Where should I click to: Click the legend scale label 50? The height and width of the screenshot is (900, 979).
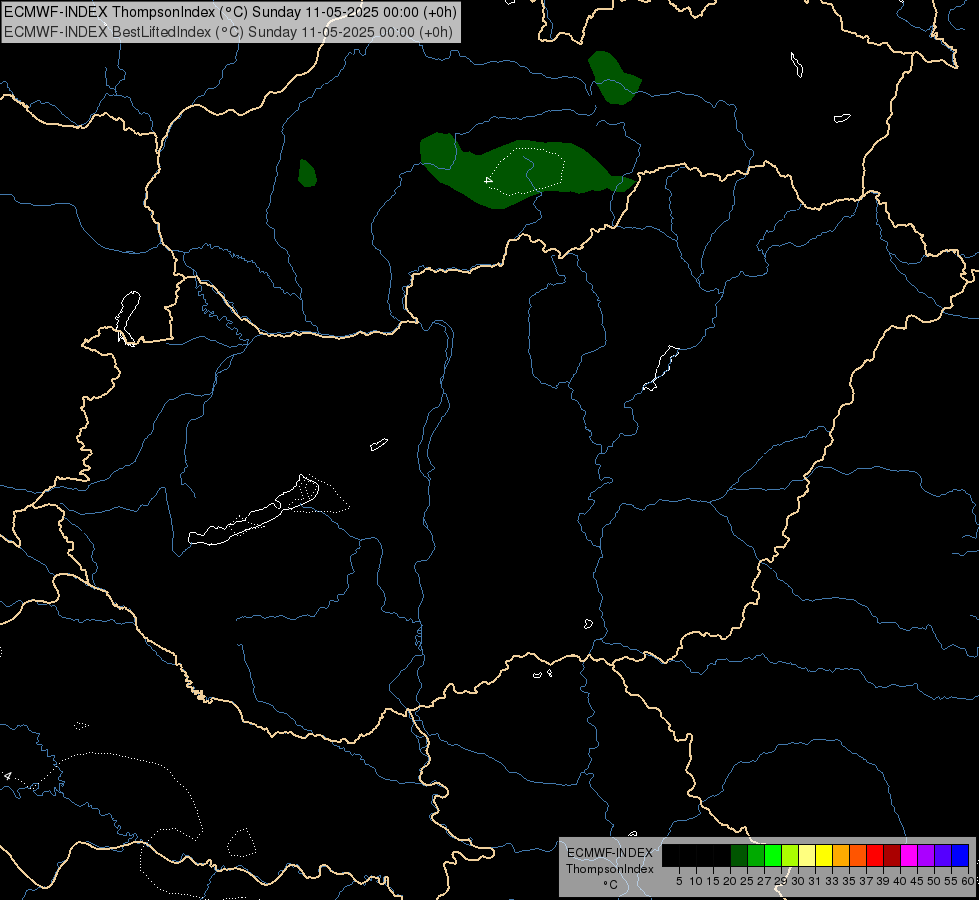[933, 881]
